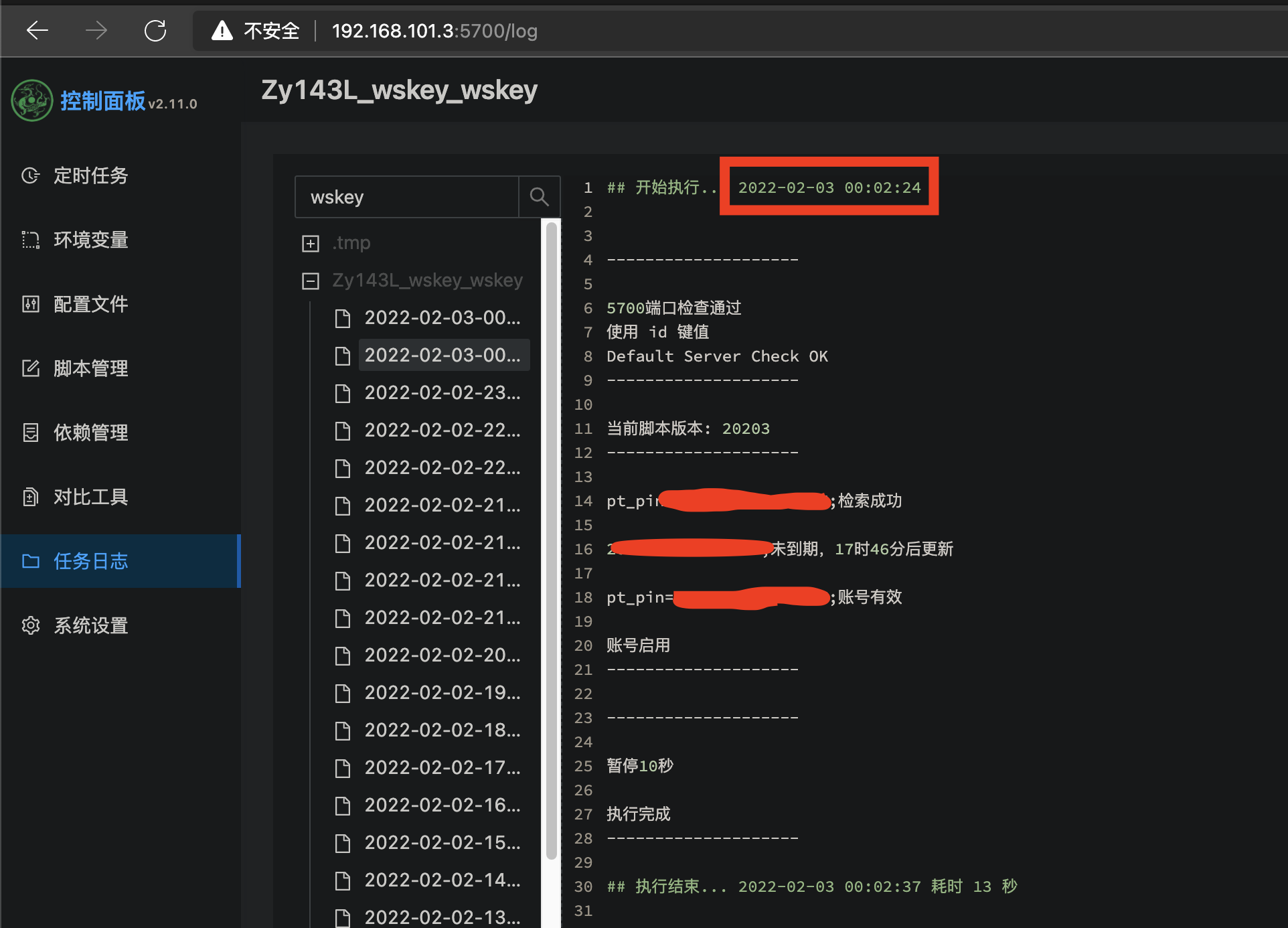Open the 2022-02-02-19 log entry
The image size is (1288, 928).
[442, 692]
